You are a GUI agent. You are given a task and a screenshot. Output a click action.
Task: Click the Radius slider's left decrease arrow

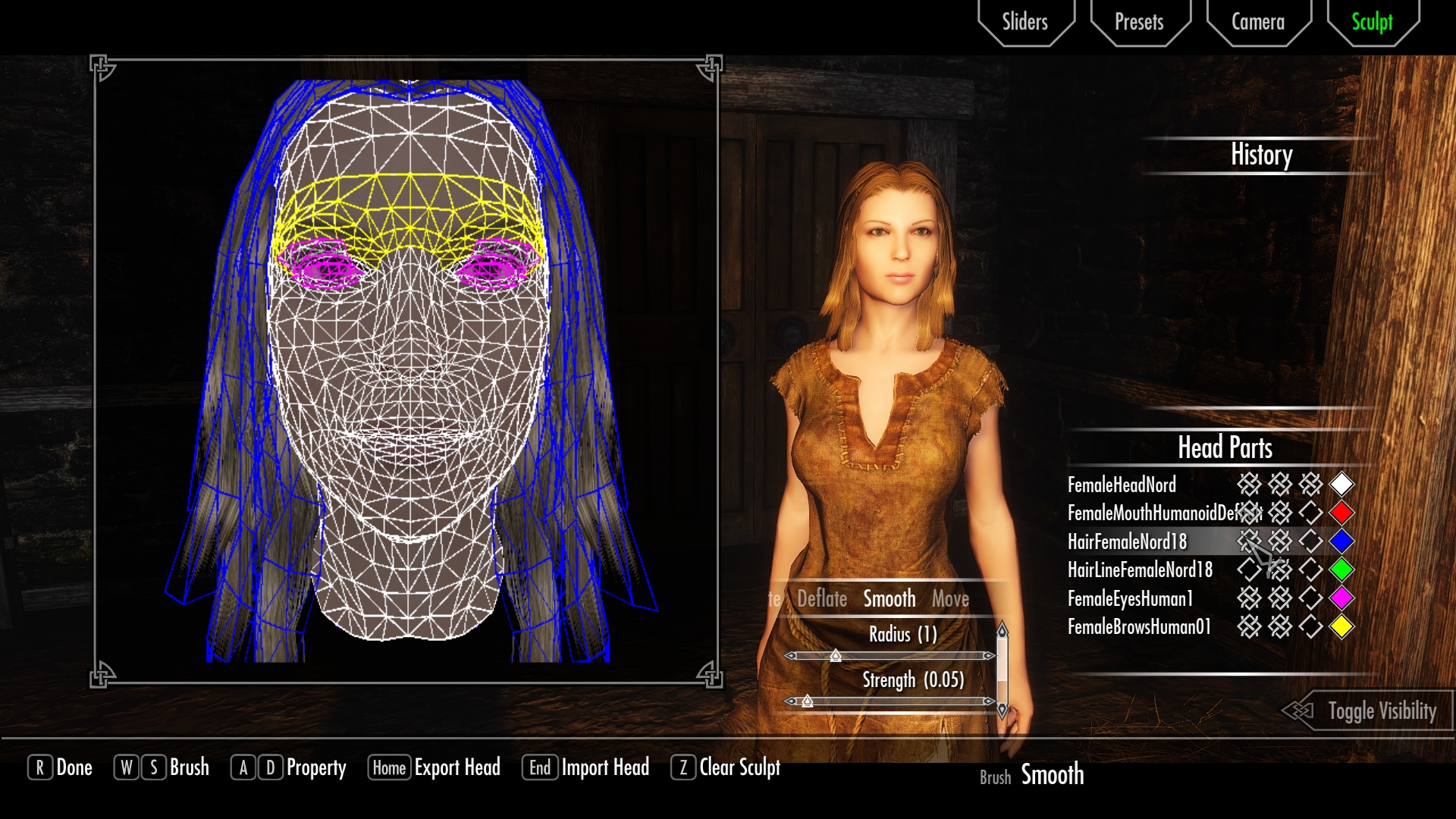(x=790, y=655)
